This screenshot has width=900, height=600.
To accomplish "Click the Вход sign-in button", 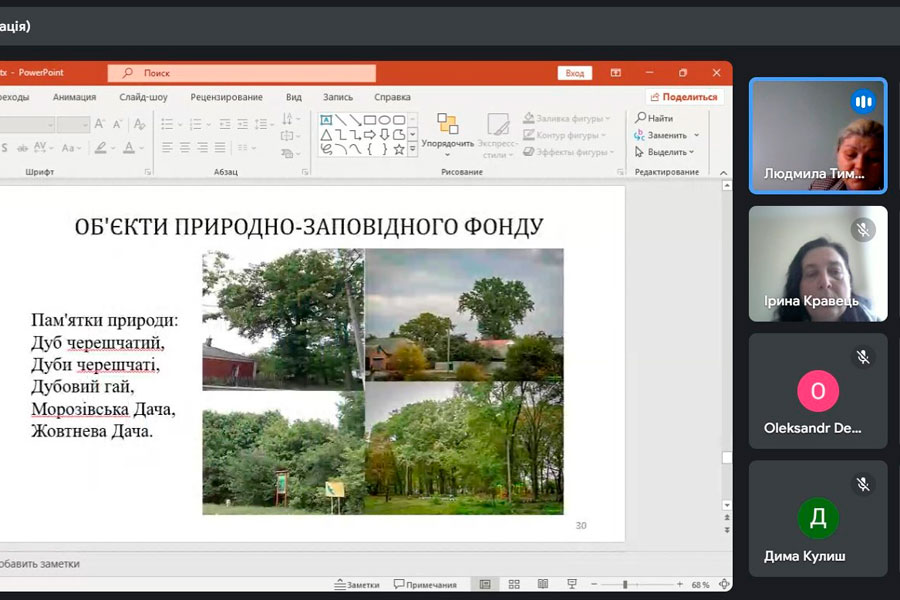I will (575, 73).
